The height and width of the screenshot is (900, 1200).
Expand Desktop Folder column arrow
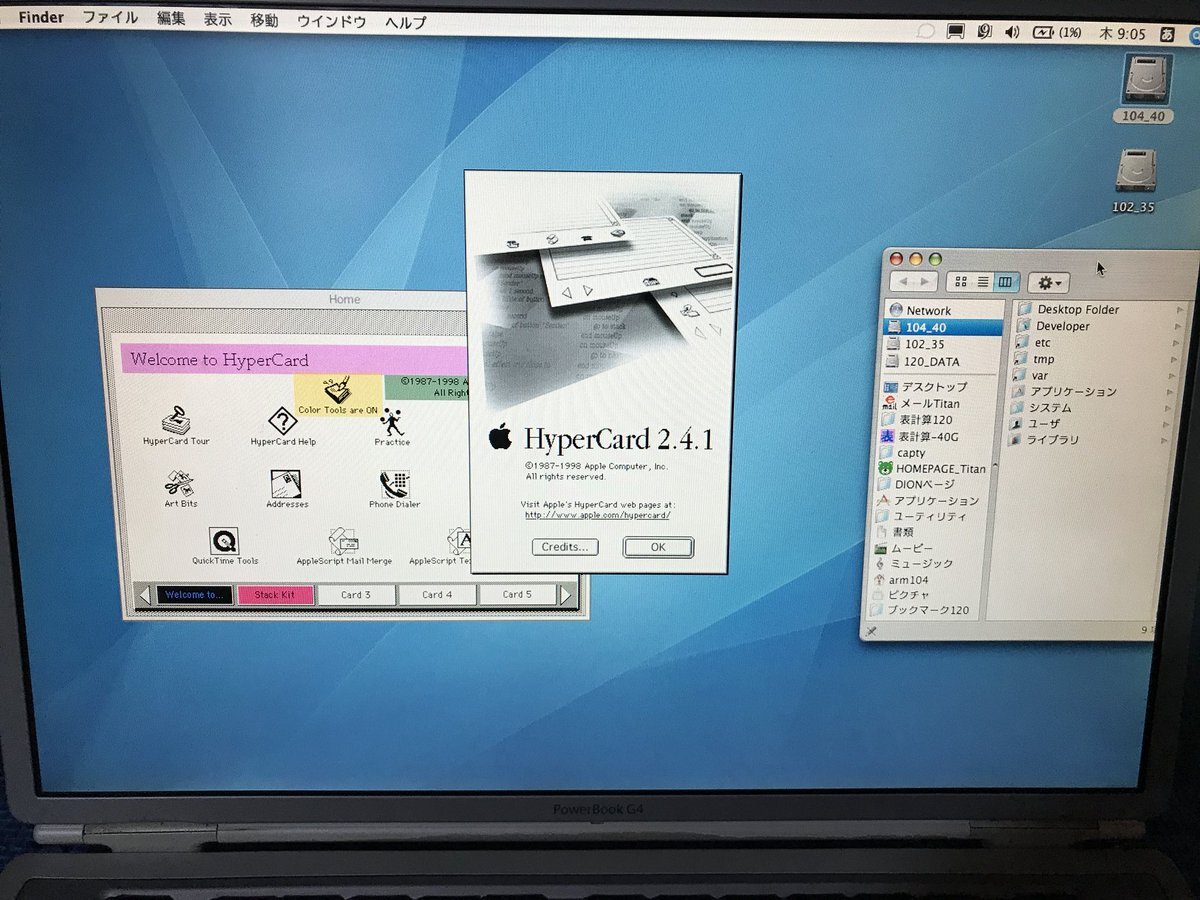point(1179,310)
